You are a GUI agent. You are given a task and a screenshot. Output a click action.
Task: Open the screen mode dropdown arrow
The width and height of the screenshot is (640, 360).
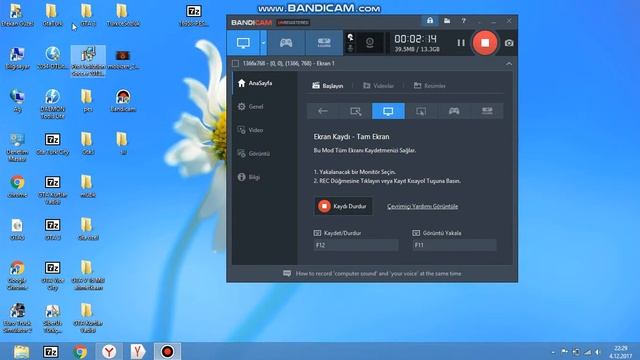point(263,43)
